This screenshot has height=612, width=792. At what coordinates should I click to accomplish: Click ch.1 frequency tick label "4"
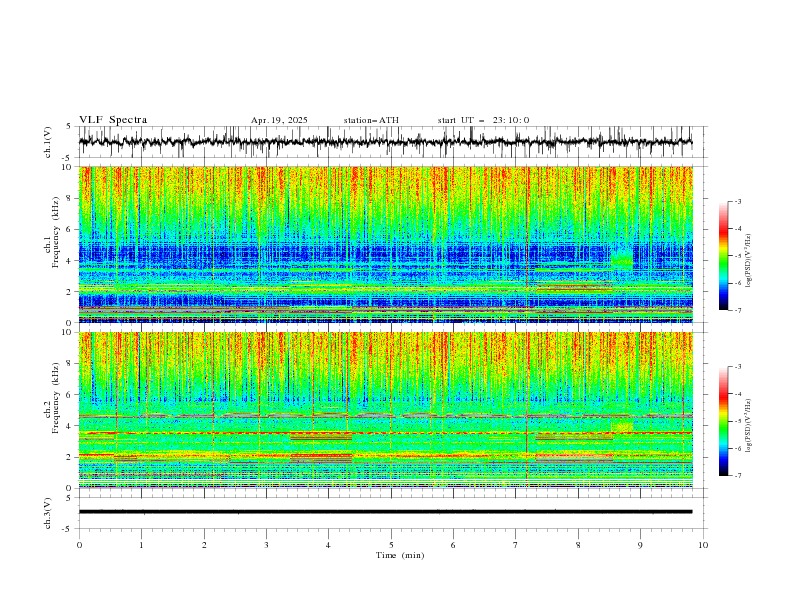[71, 261]
